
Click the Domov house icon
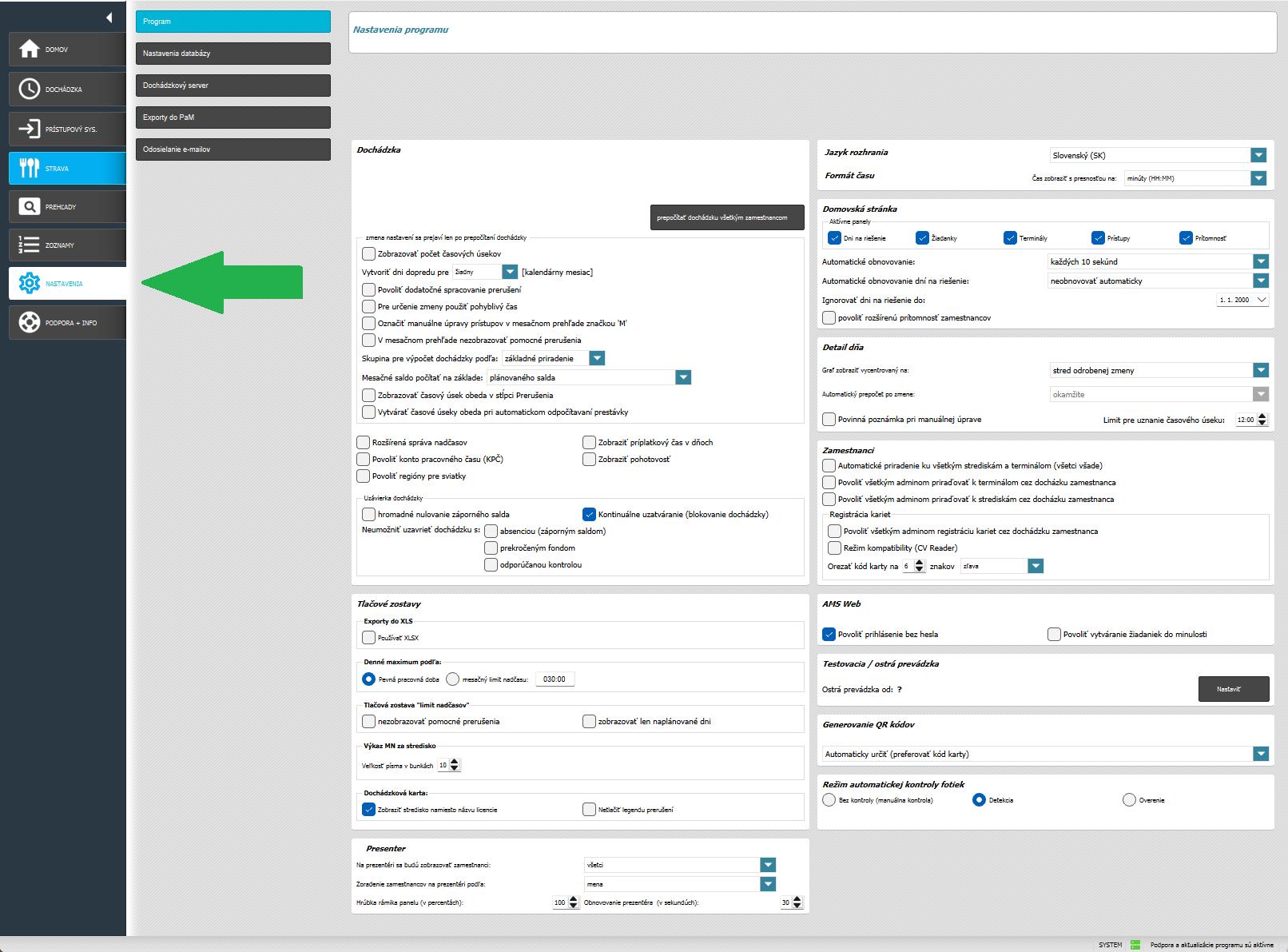coord(30,50)
